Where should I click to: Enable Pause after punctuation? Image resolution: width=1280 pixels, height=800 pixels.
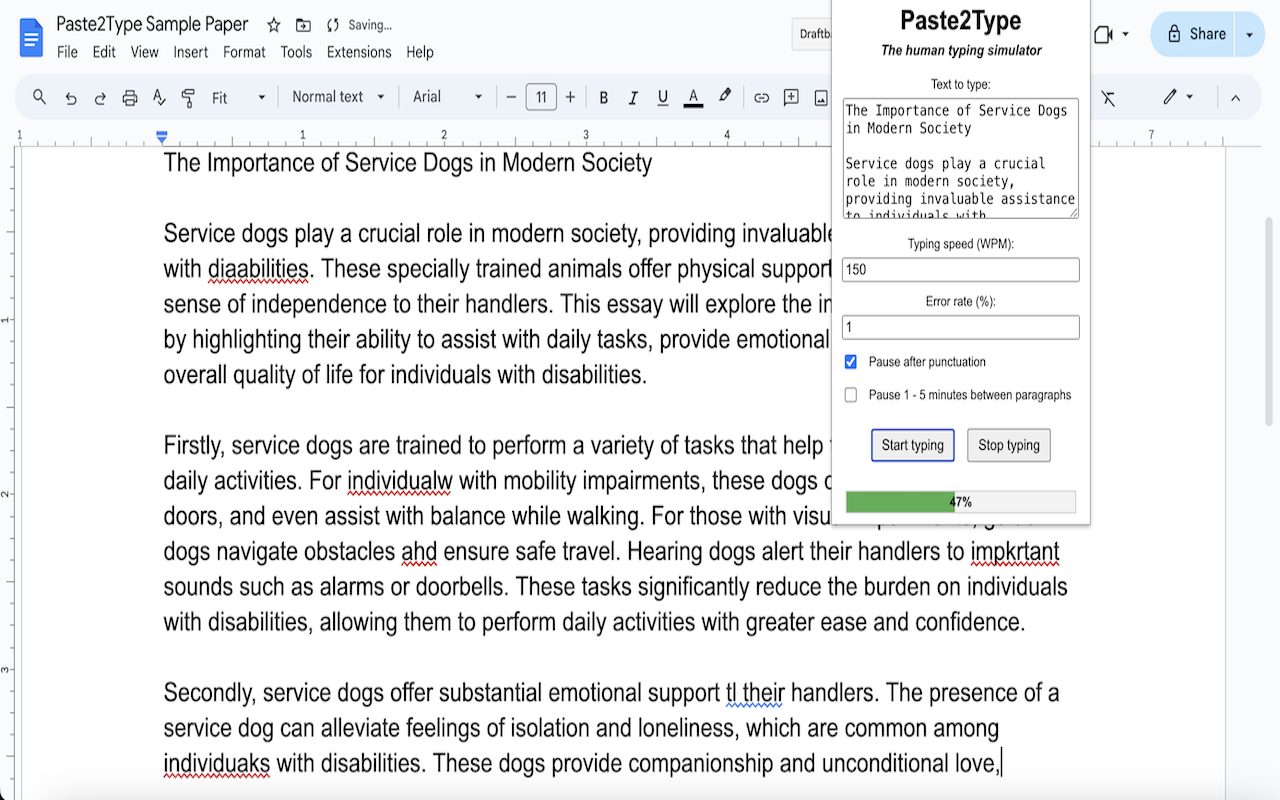pos(850,361)
